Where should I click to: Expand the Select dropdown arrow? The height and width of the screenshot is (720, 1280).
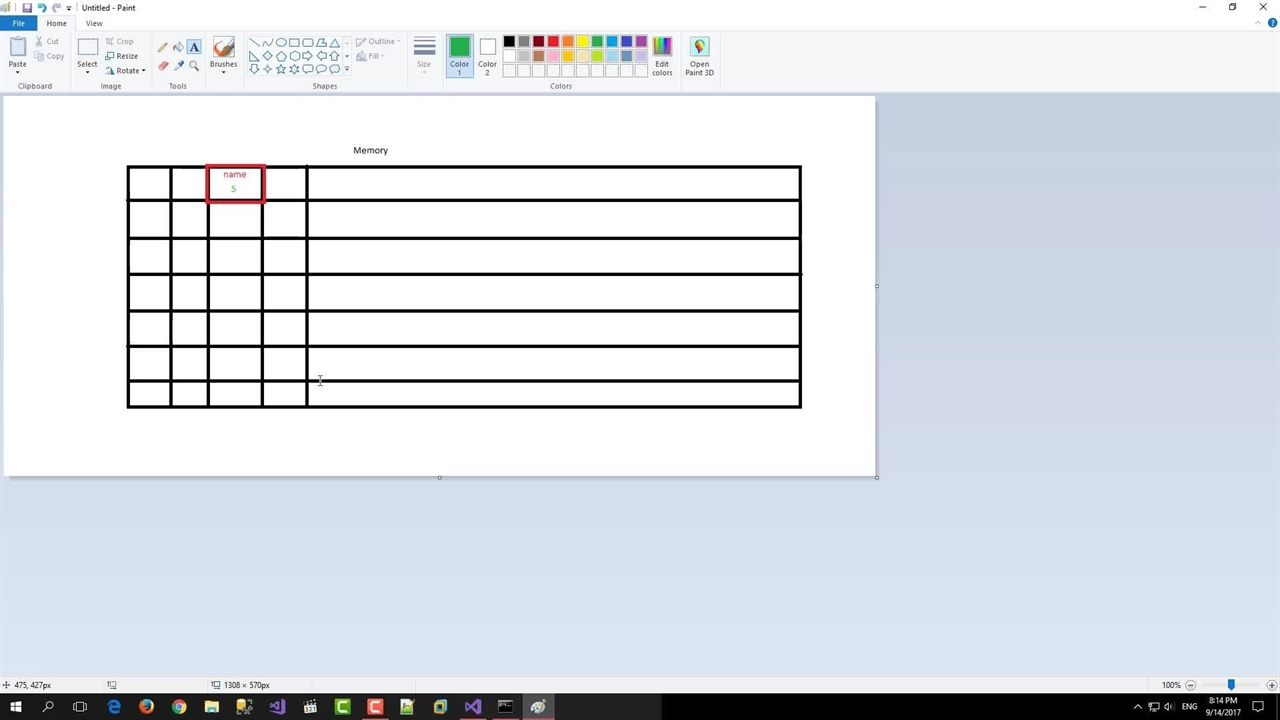tap(88, 73)
